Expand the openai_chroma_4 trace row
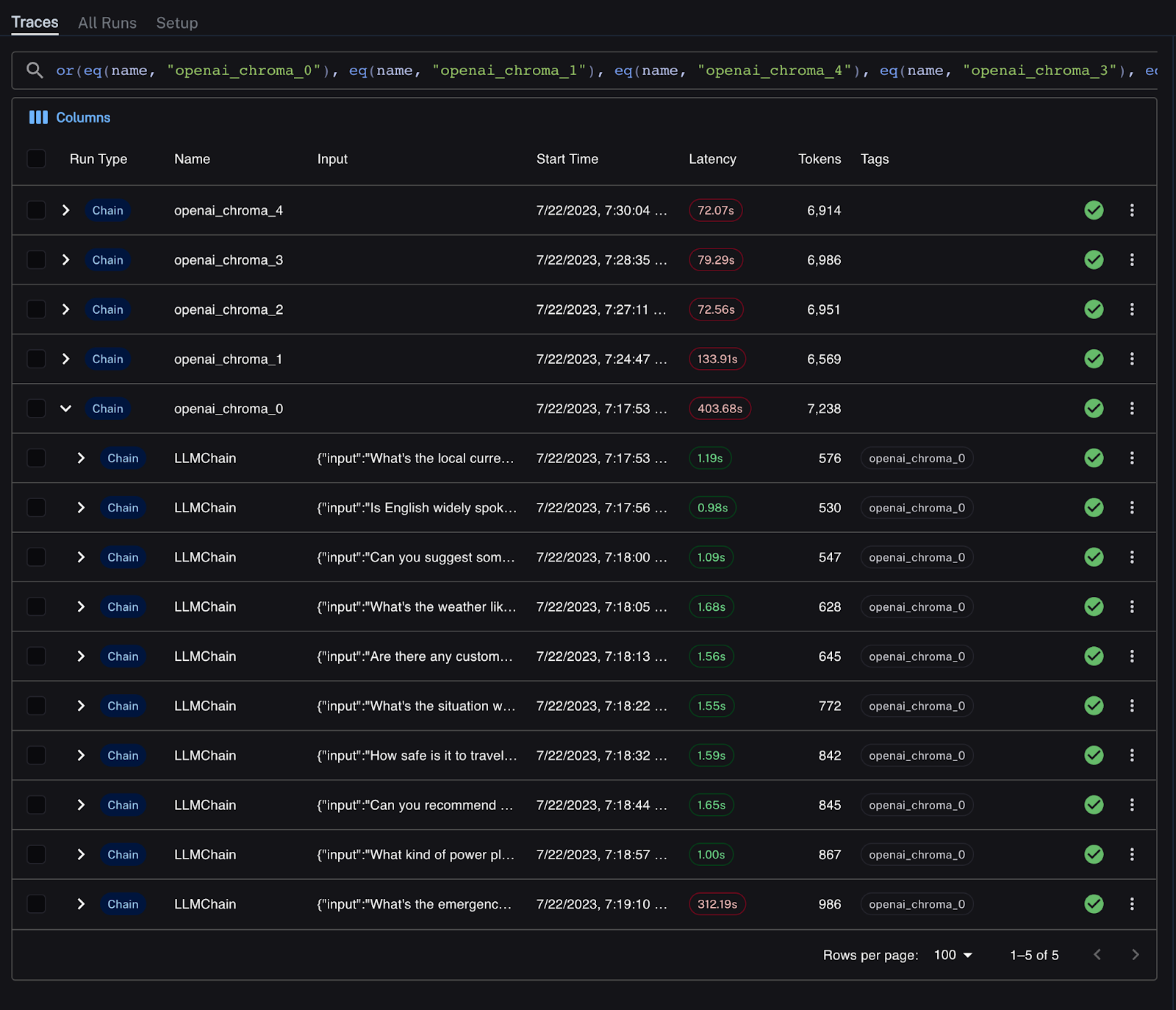The width and height of the screenshot is (1176, 1010). click(65, 210)
